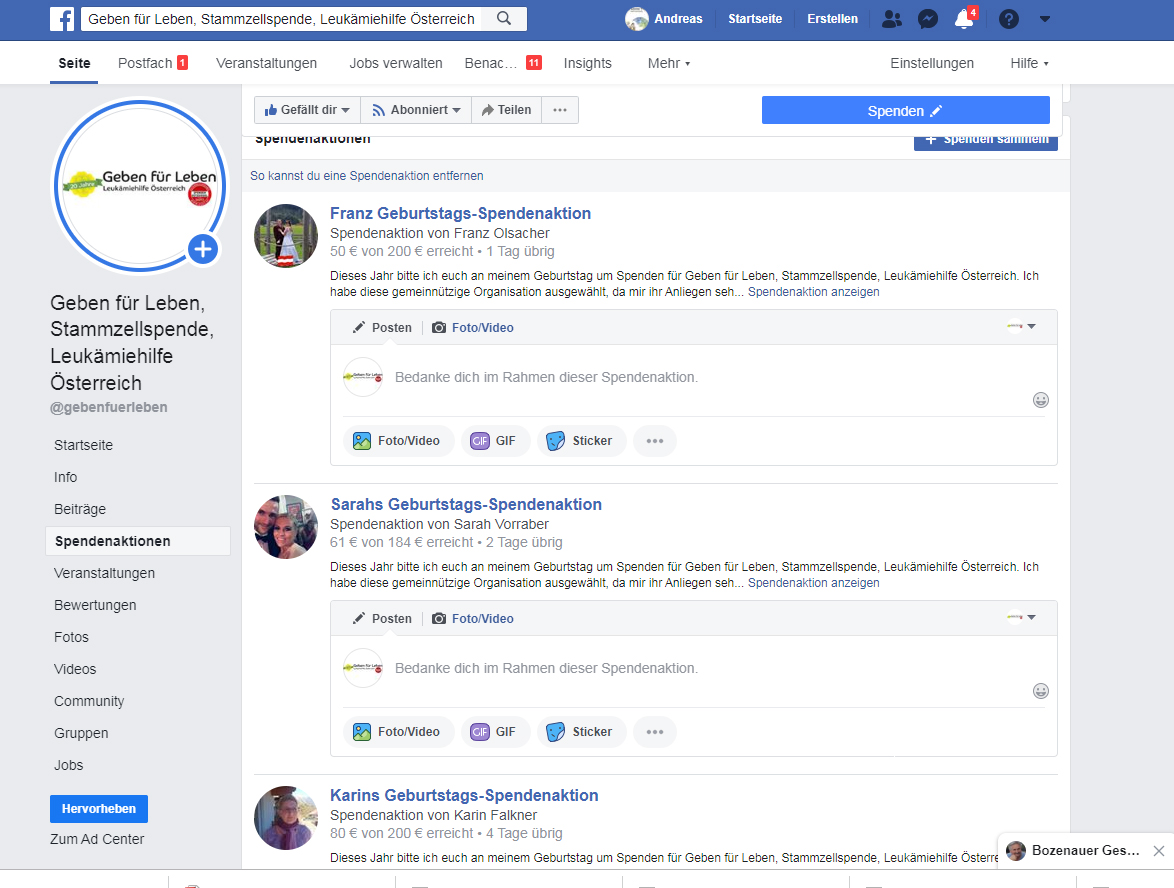Viewport: 1174px width, 888px height.
Task: Open friend requests icon in top bar
Action: (891, 19)
